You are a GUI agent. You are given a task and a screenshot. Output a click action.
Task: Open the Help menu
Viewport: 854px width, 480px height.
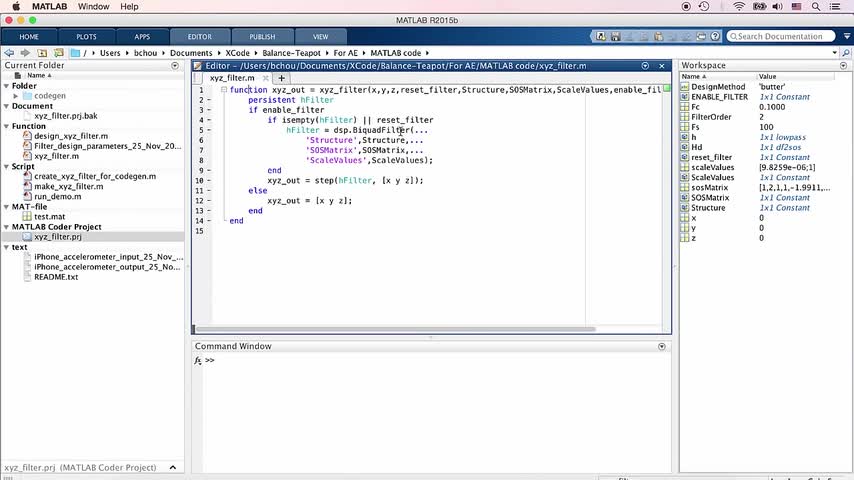[x=129, y=7]
